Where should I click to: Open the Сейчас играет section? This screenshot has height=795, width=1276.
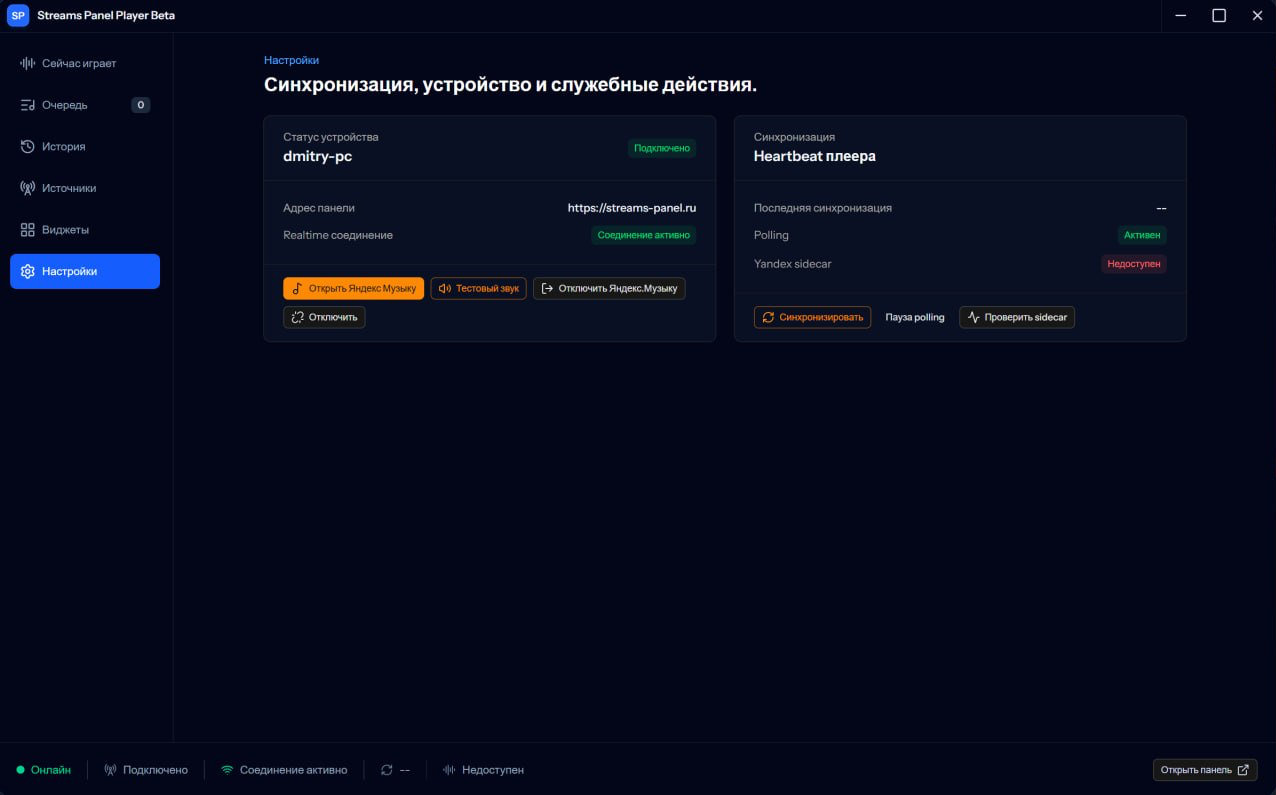tap(85, 63)
